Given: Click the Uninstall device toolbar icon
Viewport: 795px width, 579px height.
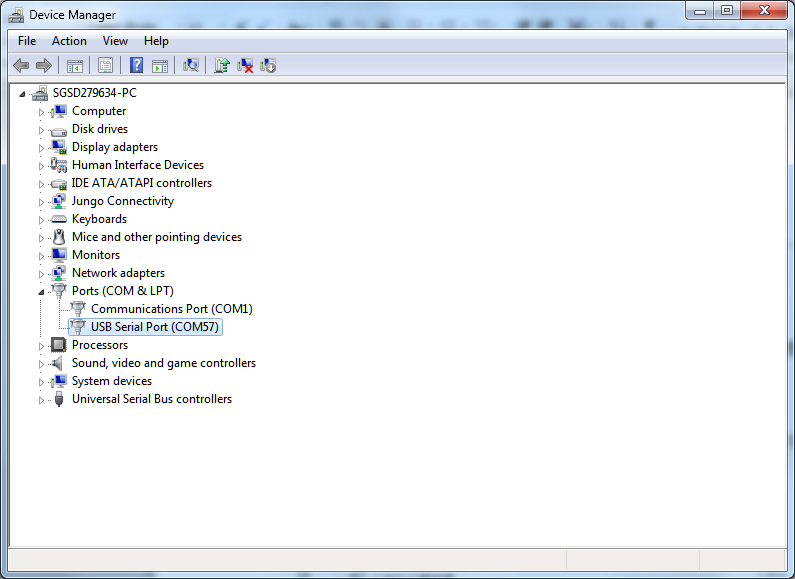Looking at the screenshot, I should coord(245,66).
